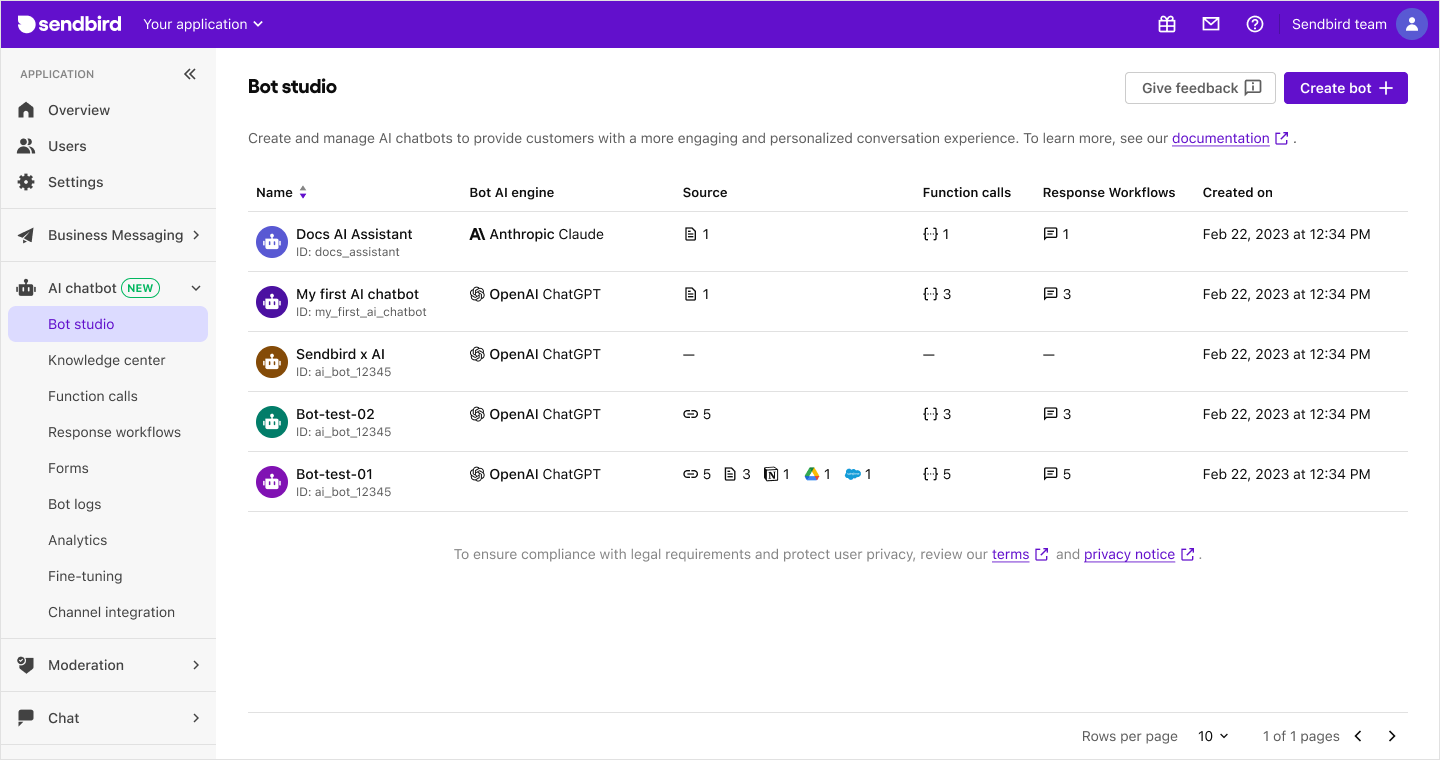1440x760 pixels.
Task: Open the Bot-test-01 bot name
Action: click(x=334, y=474)
